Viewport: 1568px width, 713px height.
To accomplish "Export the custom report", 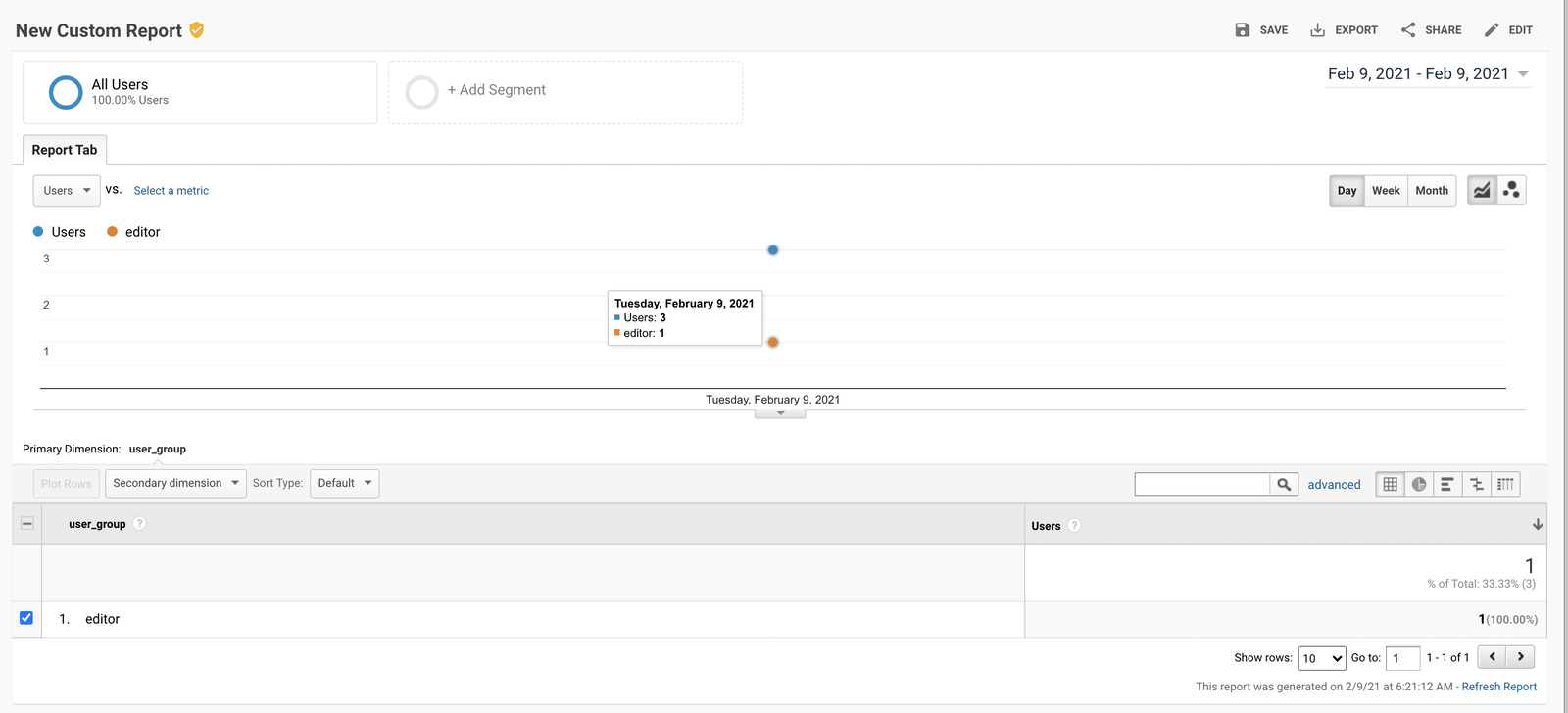I will tap(1344, 30).
